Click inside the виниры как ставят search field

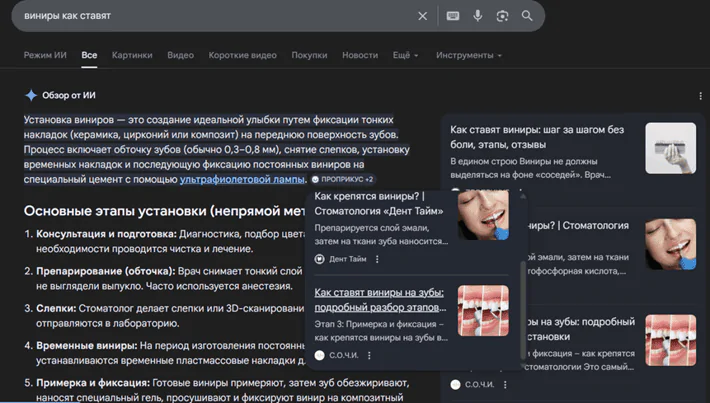pyautogui.click(x=217, y=16)
